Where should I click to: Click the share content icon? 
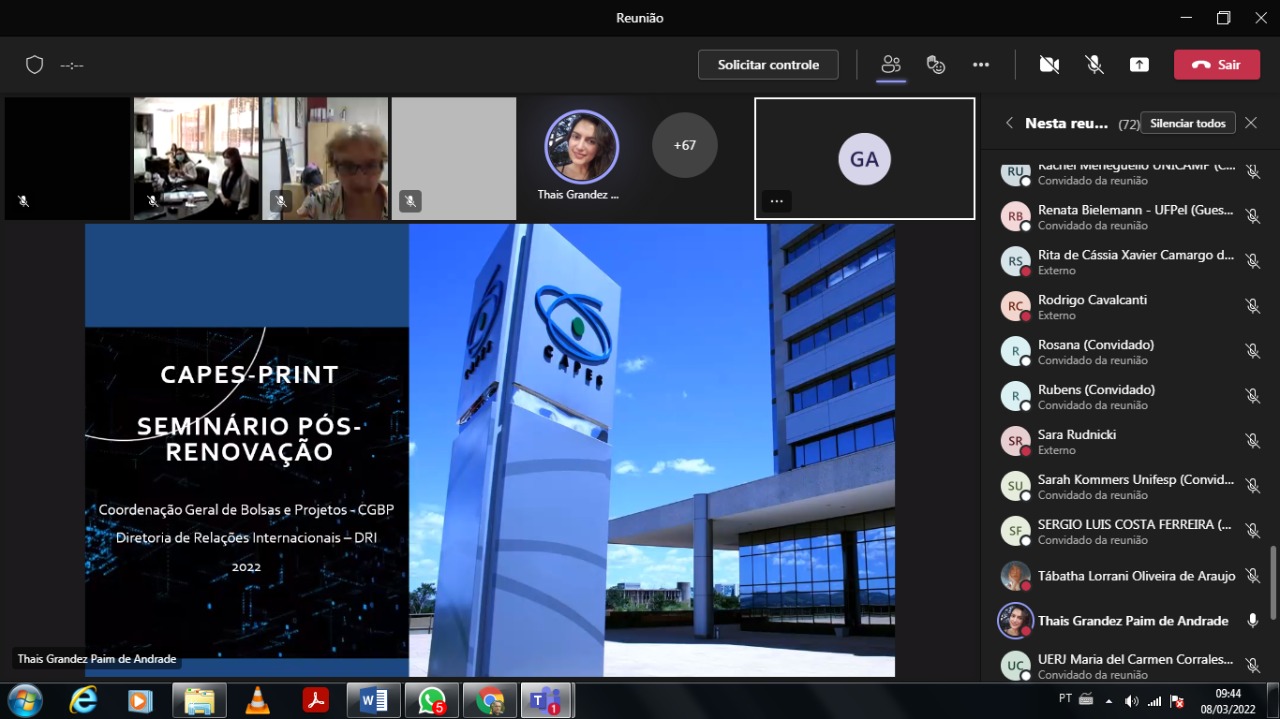(x=1139, y=65)
